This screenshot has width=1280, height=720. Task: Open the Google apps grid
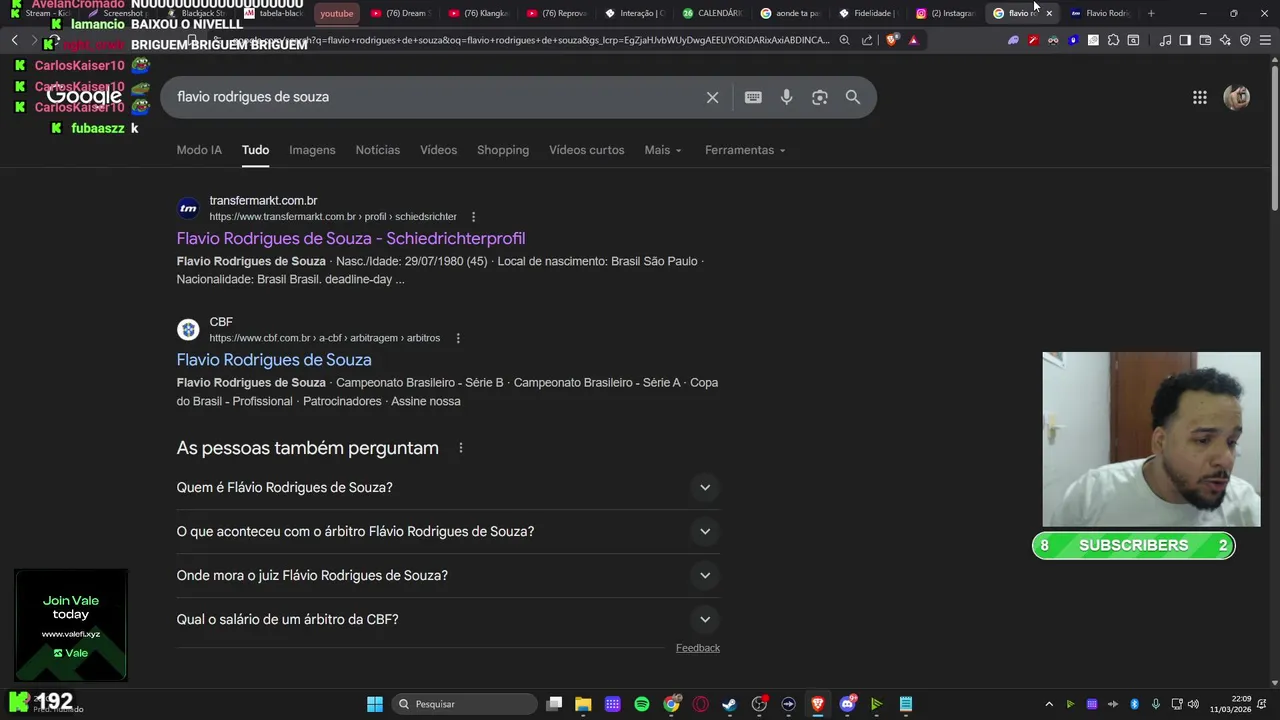[1200, 97]
